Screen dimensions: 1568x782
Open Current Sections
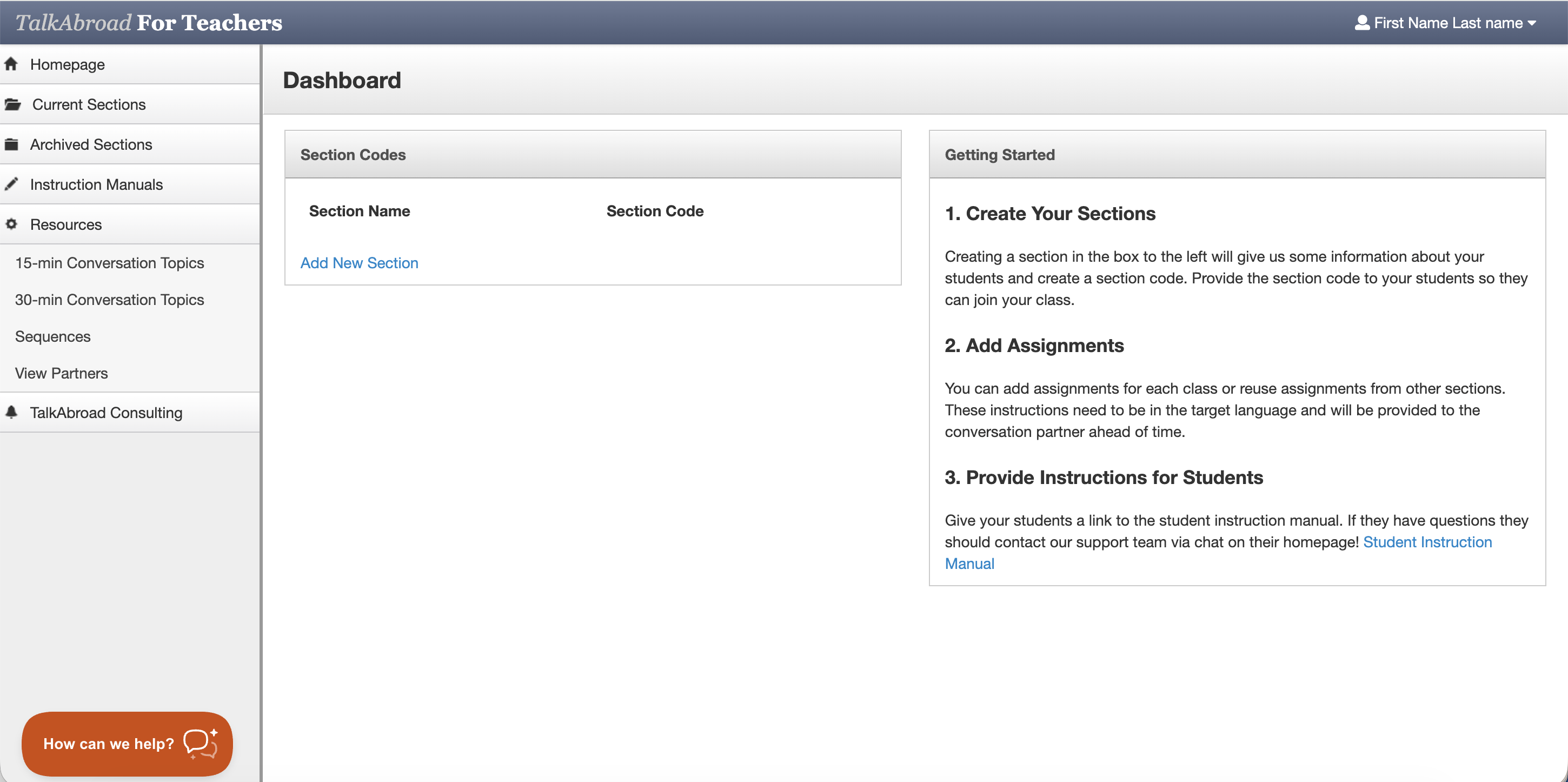130,104
